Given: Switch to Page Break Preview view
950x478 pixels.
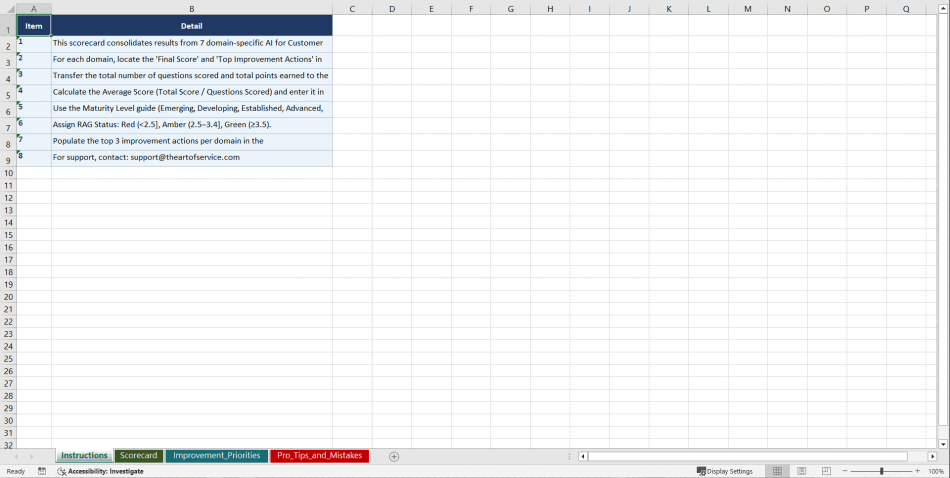Looking at the screenshot, I should pos(826,471).
